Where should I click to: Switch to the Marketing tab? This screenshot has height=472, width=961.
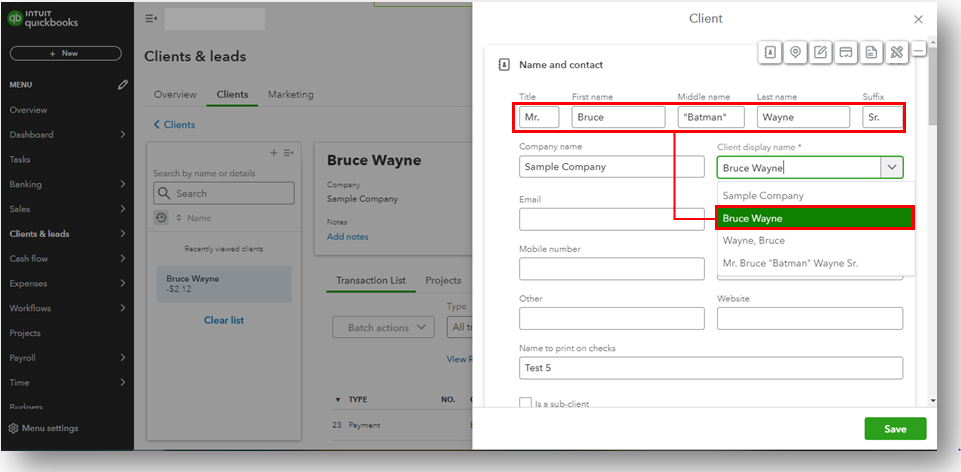(290, 95)
